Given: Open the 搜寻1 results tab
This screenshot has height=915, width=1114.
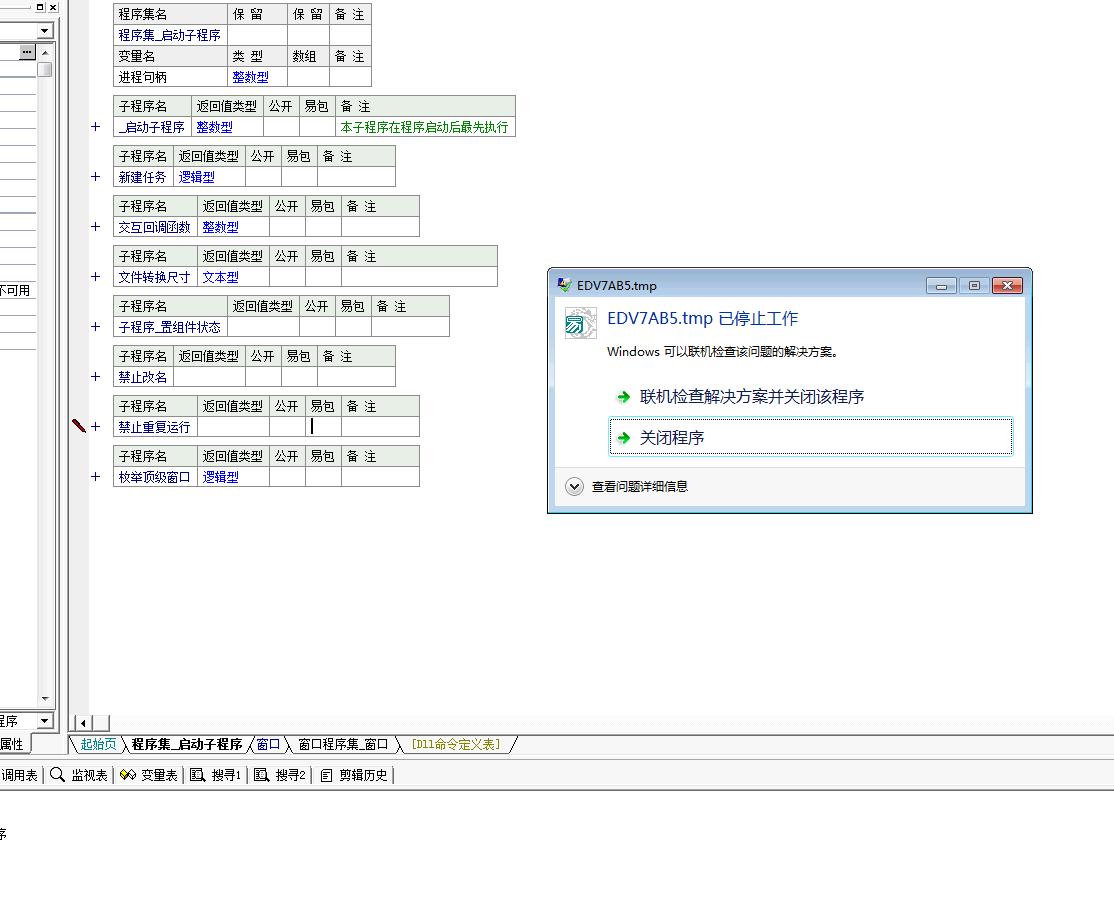Looking at the screenshot, I should pyautogui.click(x=215, y=775).
